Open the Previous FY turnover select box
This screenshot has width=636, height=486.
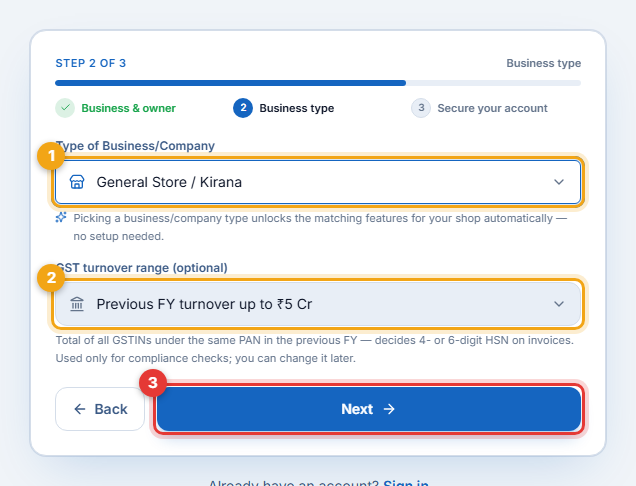[x=318, y=304]
